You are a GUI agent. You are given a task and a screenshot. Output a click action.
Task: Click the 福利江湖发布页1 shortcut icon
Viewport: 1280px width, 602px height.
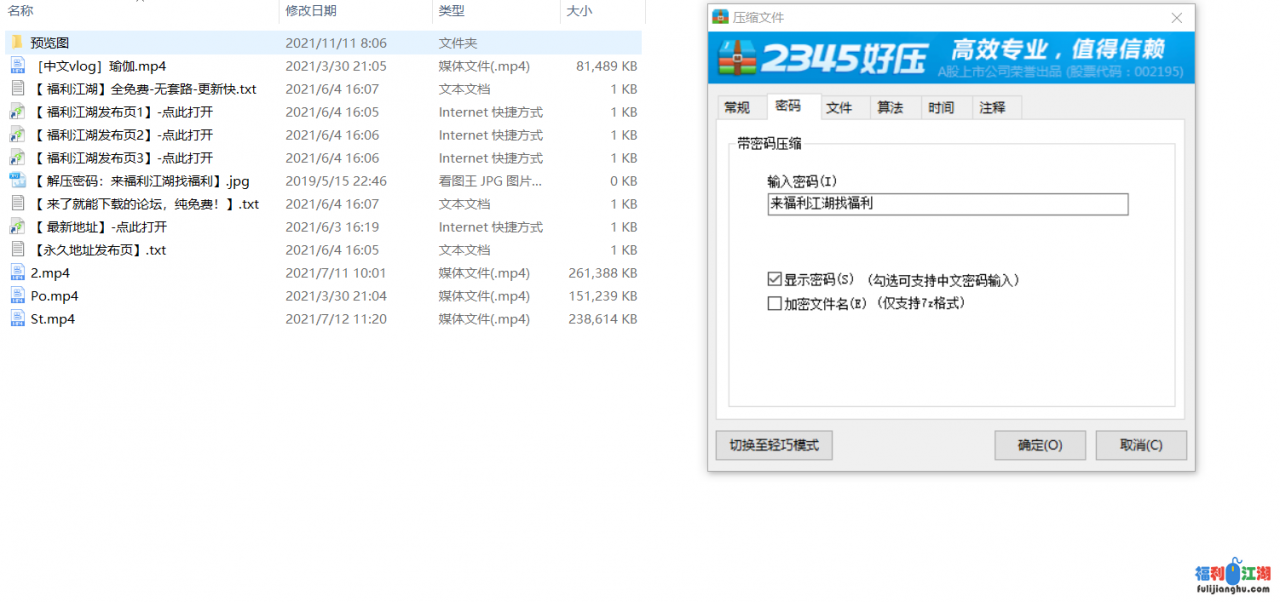pos(17,112)
